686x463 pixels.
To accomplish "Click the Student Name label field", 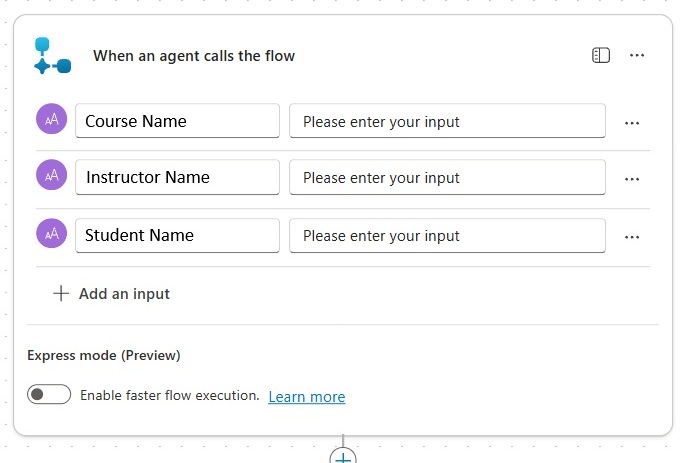I will pos(177,235).
